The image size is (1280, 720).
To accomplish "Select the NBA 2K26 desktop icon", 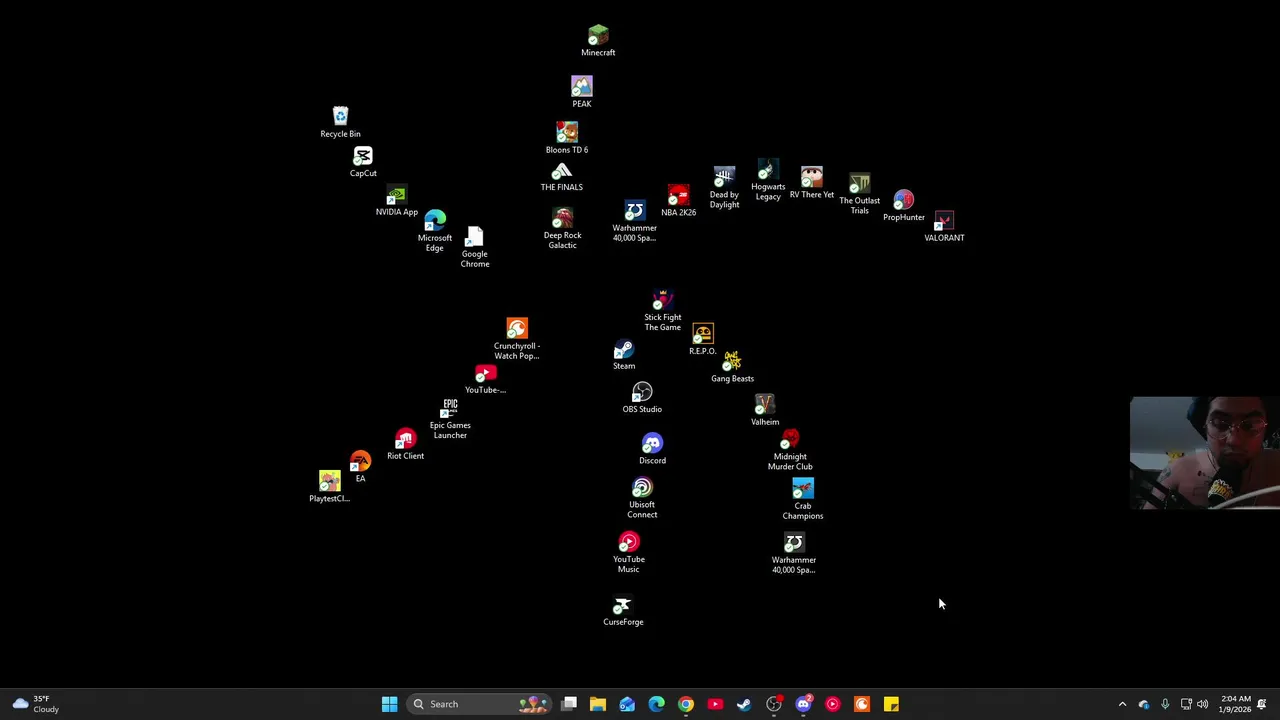I will point(679,201).
